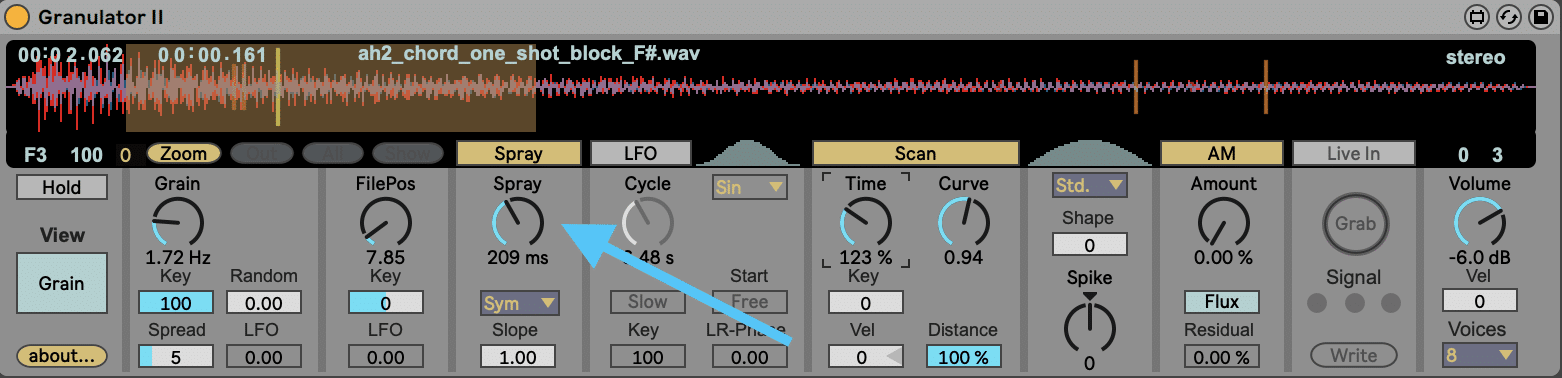Click the Spray knob

coord(518,221)
